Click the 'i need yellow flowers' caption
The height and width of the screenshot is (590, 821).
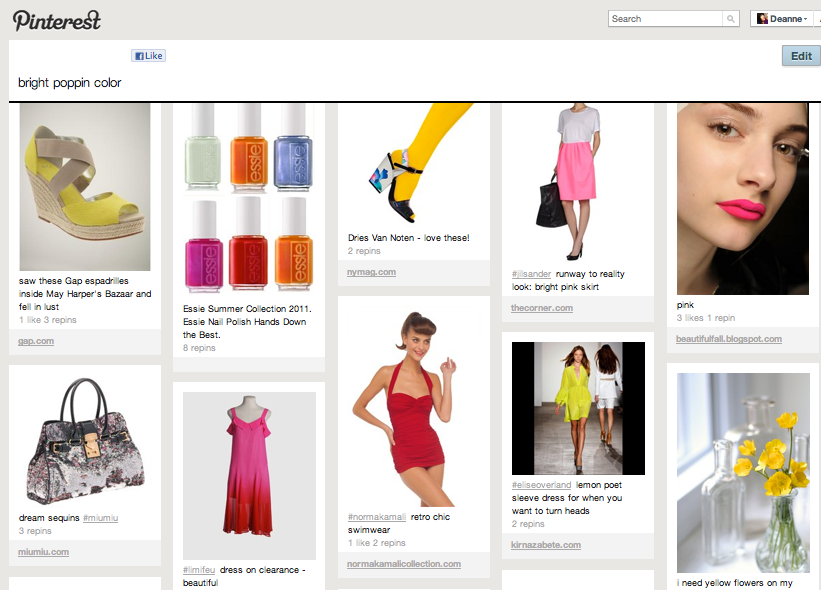(734, 583)
